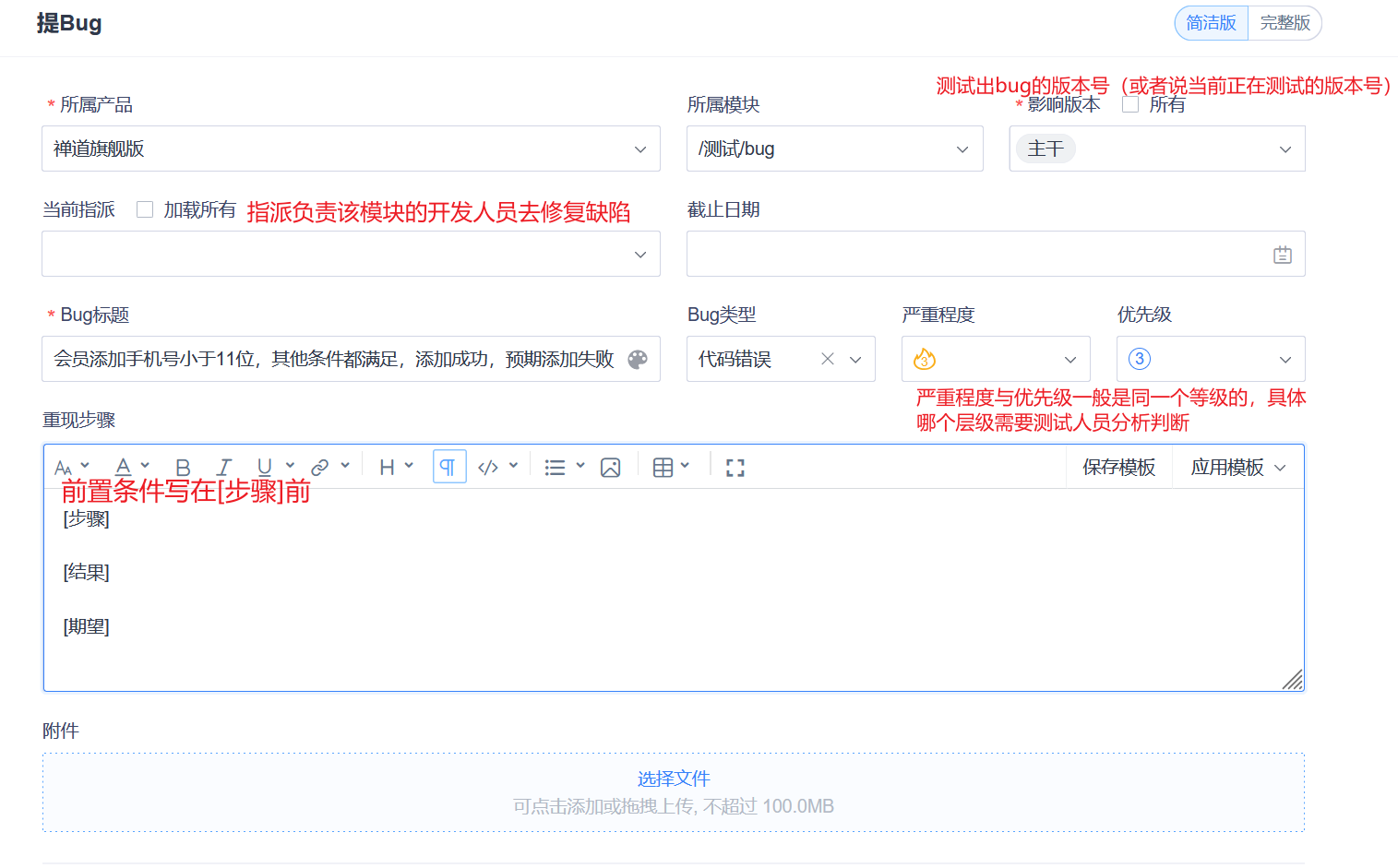Switch to the 完整版 tab
The image size is (1398, 868).
[1284, 23]
